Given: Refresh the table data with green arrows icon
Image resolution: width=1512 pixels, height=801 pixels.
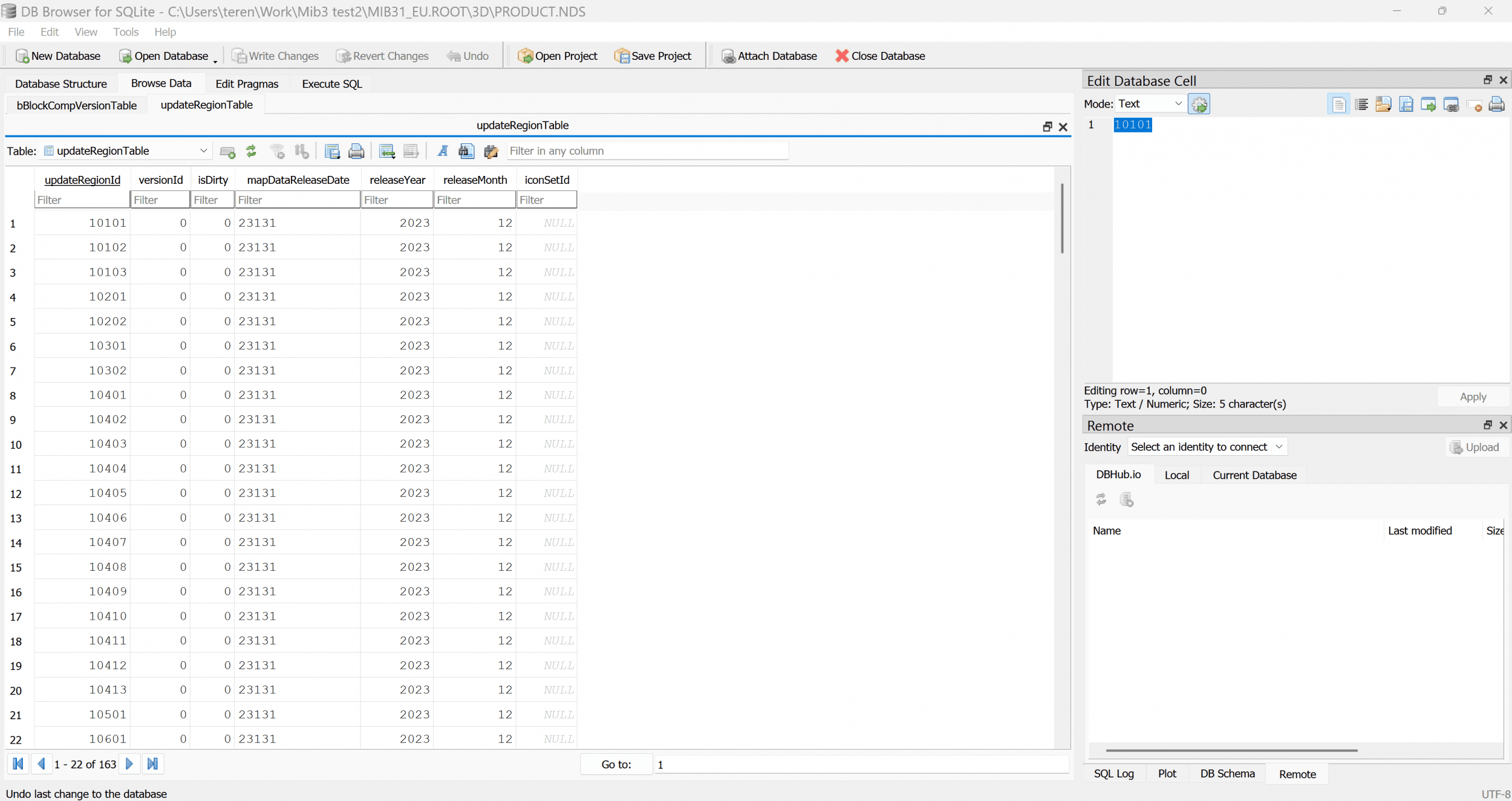Looking at the screenshot, I should (x=252, y=151).
